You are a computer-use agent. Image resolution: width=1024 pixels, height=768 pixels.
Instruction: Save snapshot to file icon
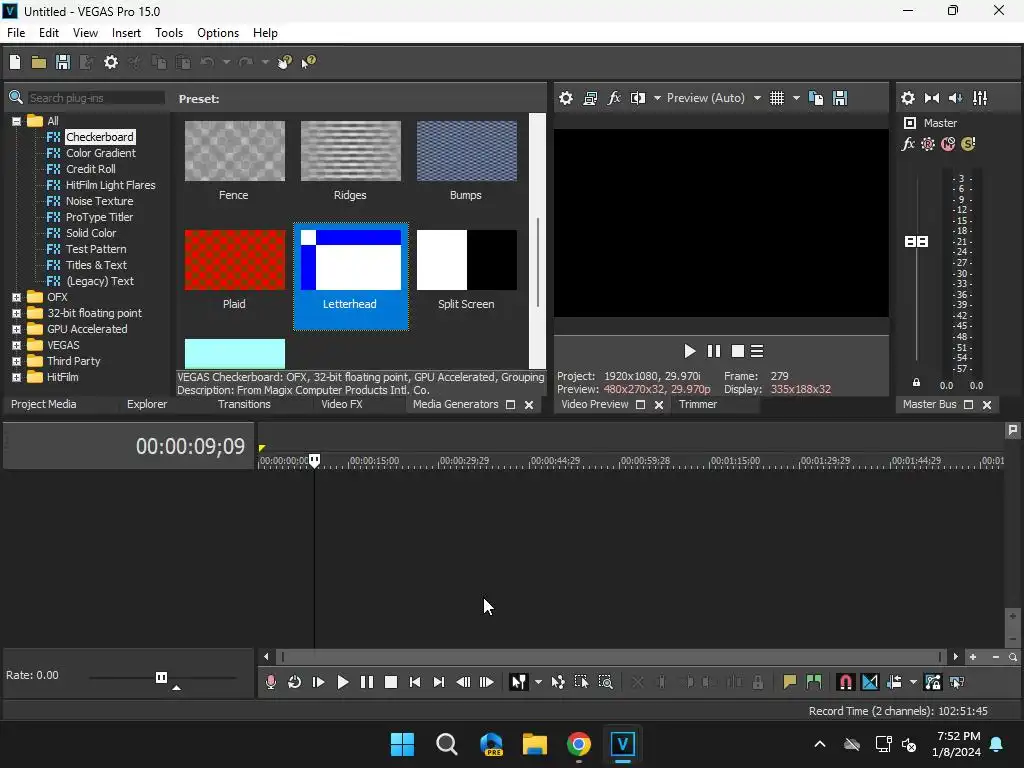pyautogui.click(x=840, y=98)
